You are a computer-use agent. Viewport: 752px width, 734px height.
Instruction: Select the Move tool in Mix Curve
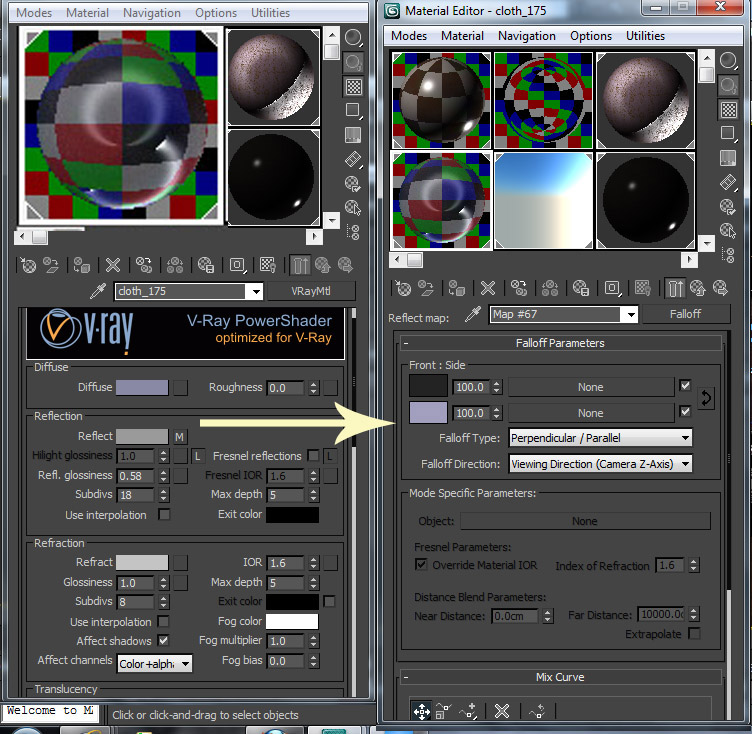click(x=421, y=711)
